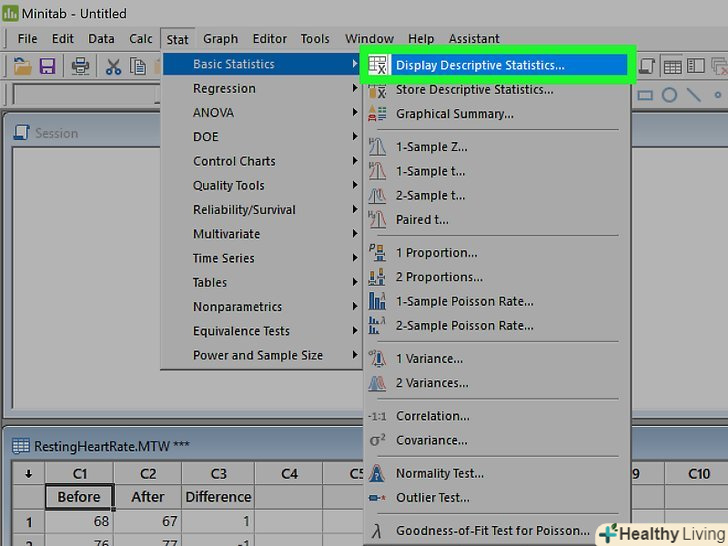The width and height of the screenshot is (728, 546).
Task: Open the Edit menu
Action: point(63,39)
